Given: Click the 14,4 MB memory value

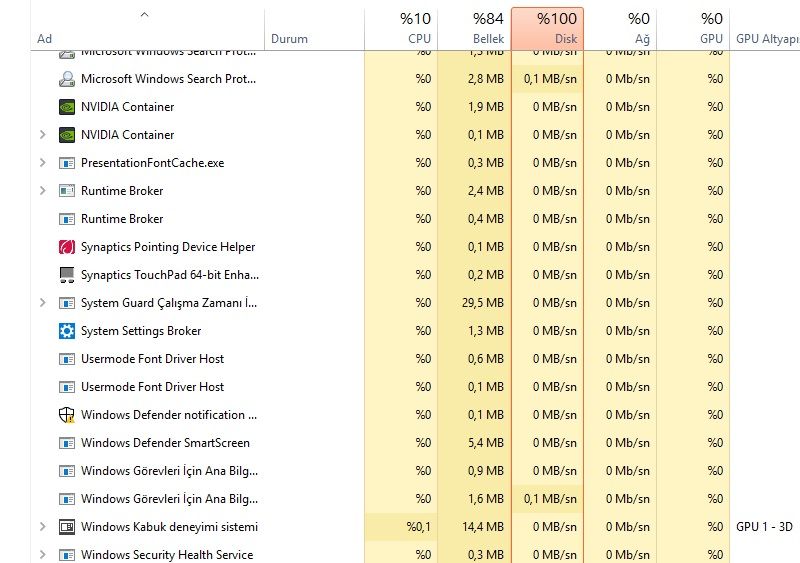Looking at the screenshot, I should (x=483, y=527).
